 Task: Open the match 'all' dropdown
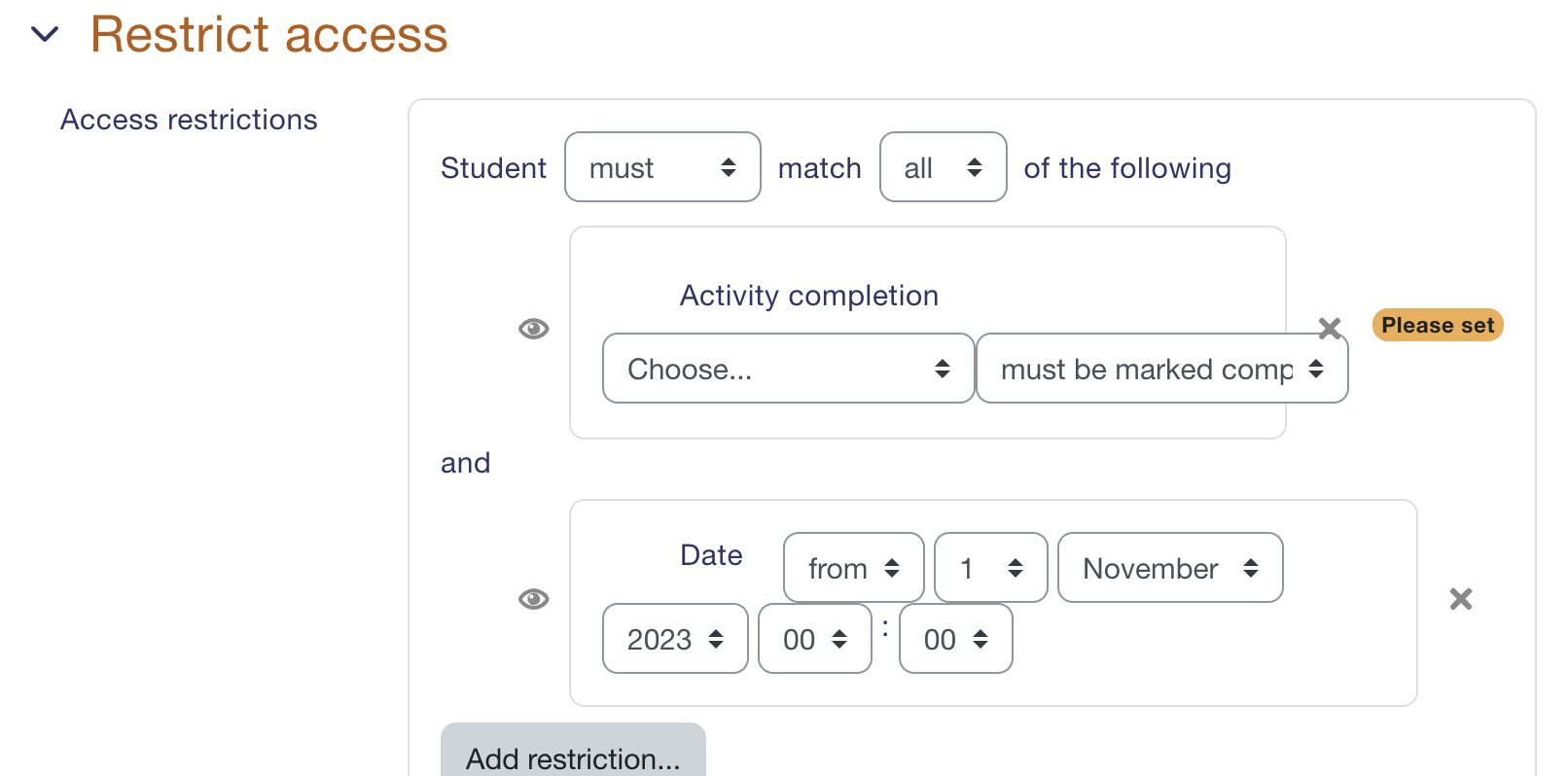point(944,167)
